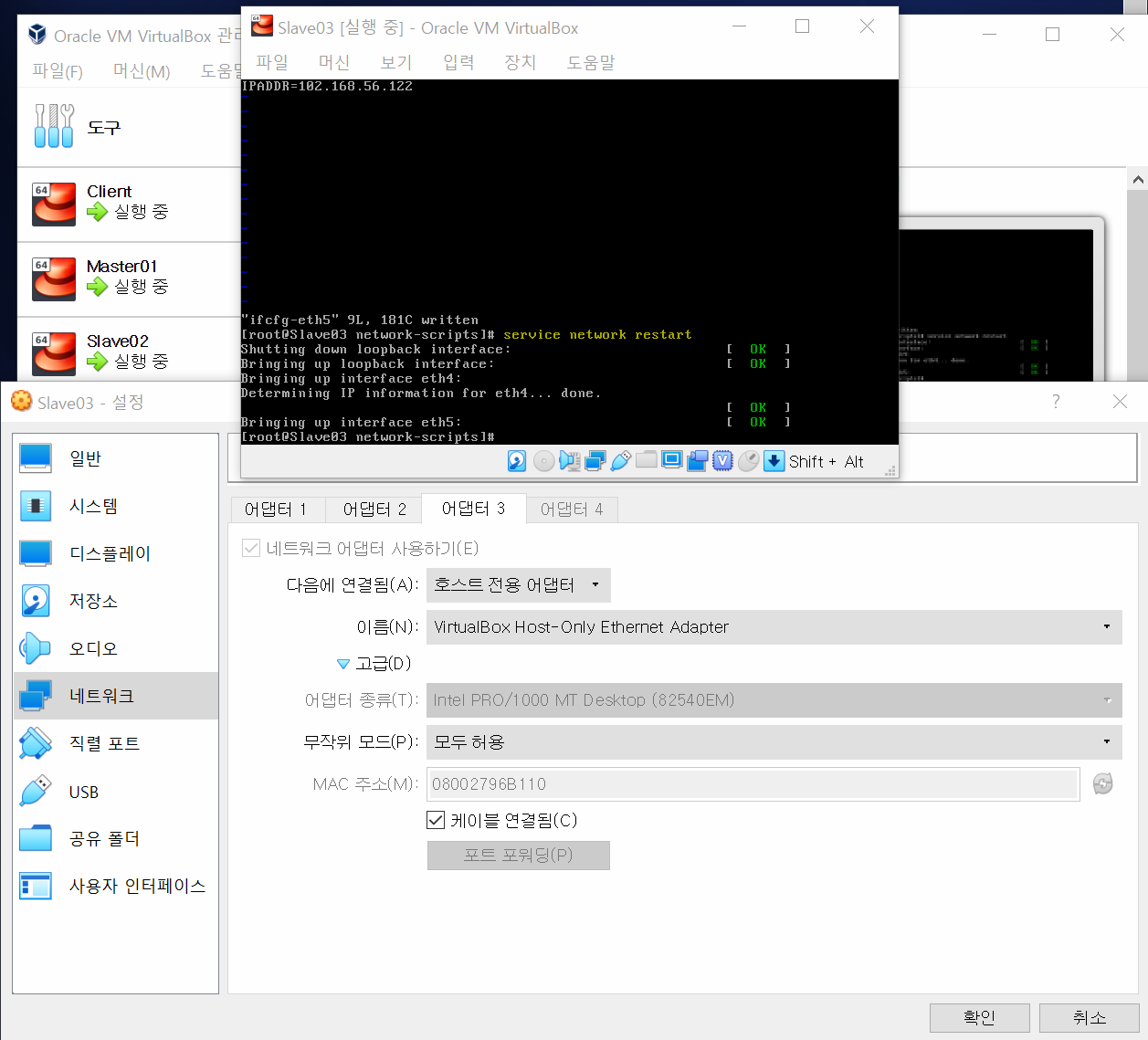The image size is (1148, 1040).
Task: Click the 확인 (OK) button
Action: point(979,1017)
